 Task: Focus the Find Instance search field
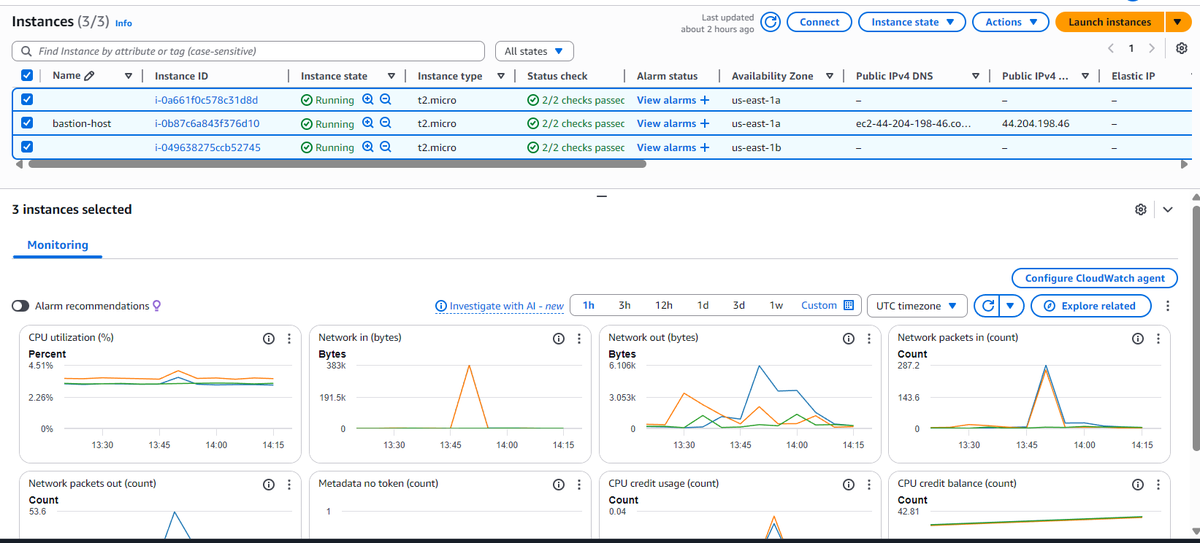pyautogui.click(x=249, y=51)
